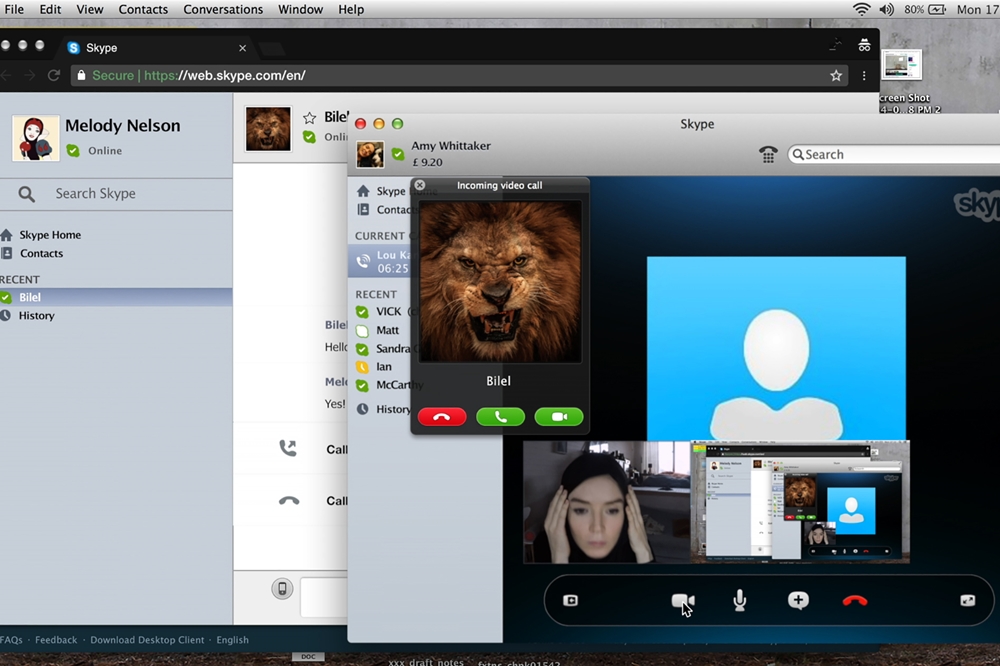Open the English language selector

(x=232, y=640)
